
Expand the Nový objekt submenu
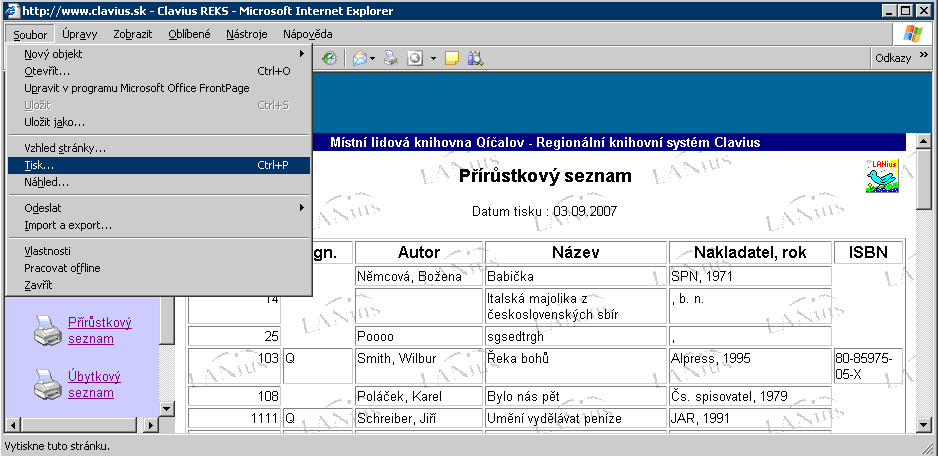point(159,54)
